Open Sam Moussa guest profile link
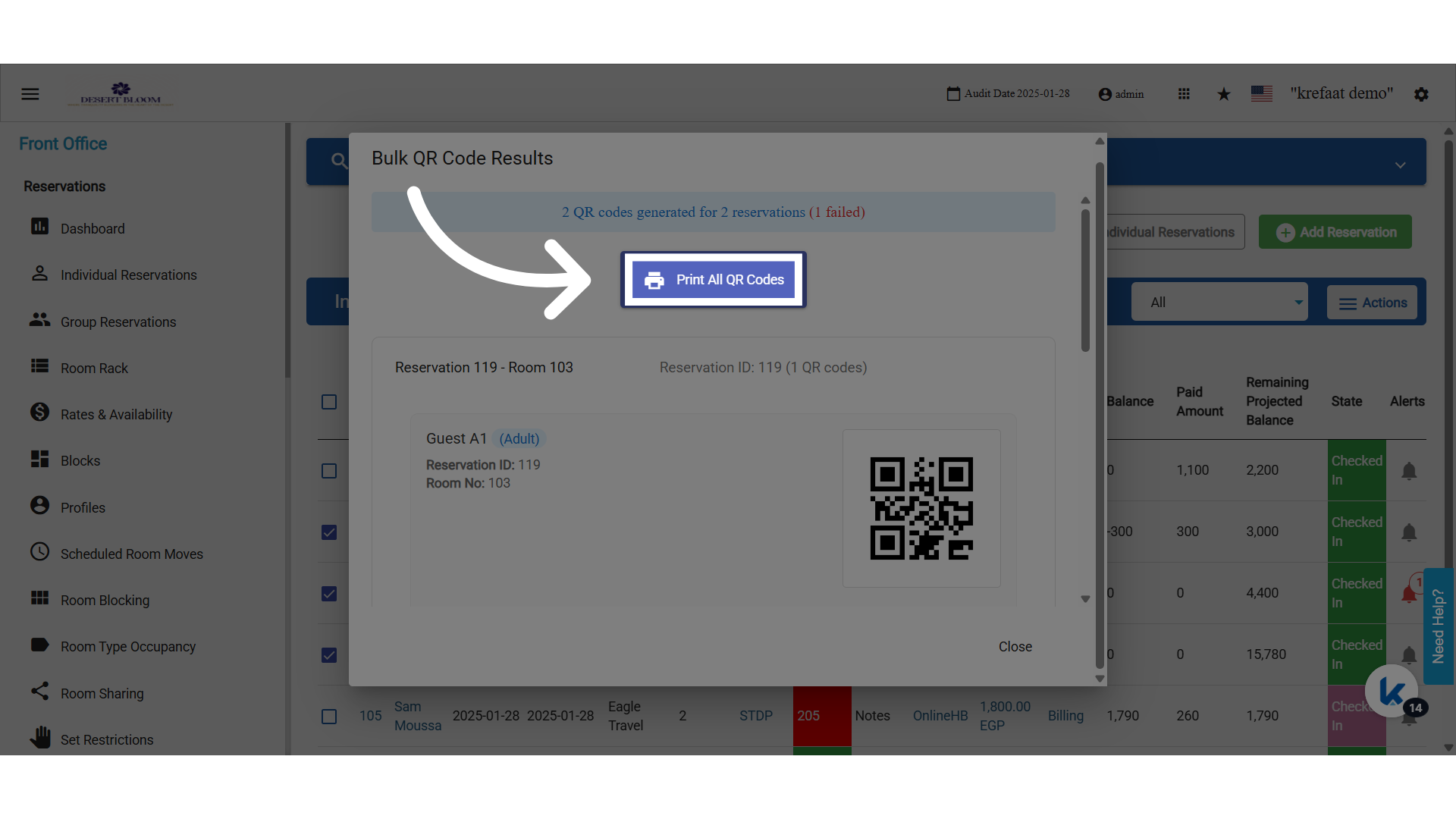Viewport: 1456px width, 819px height. click(418, 716)
